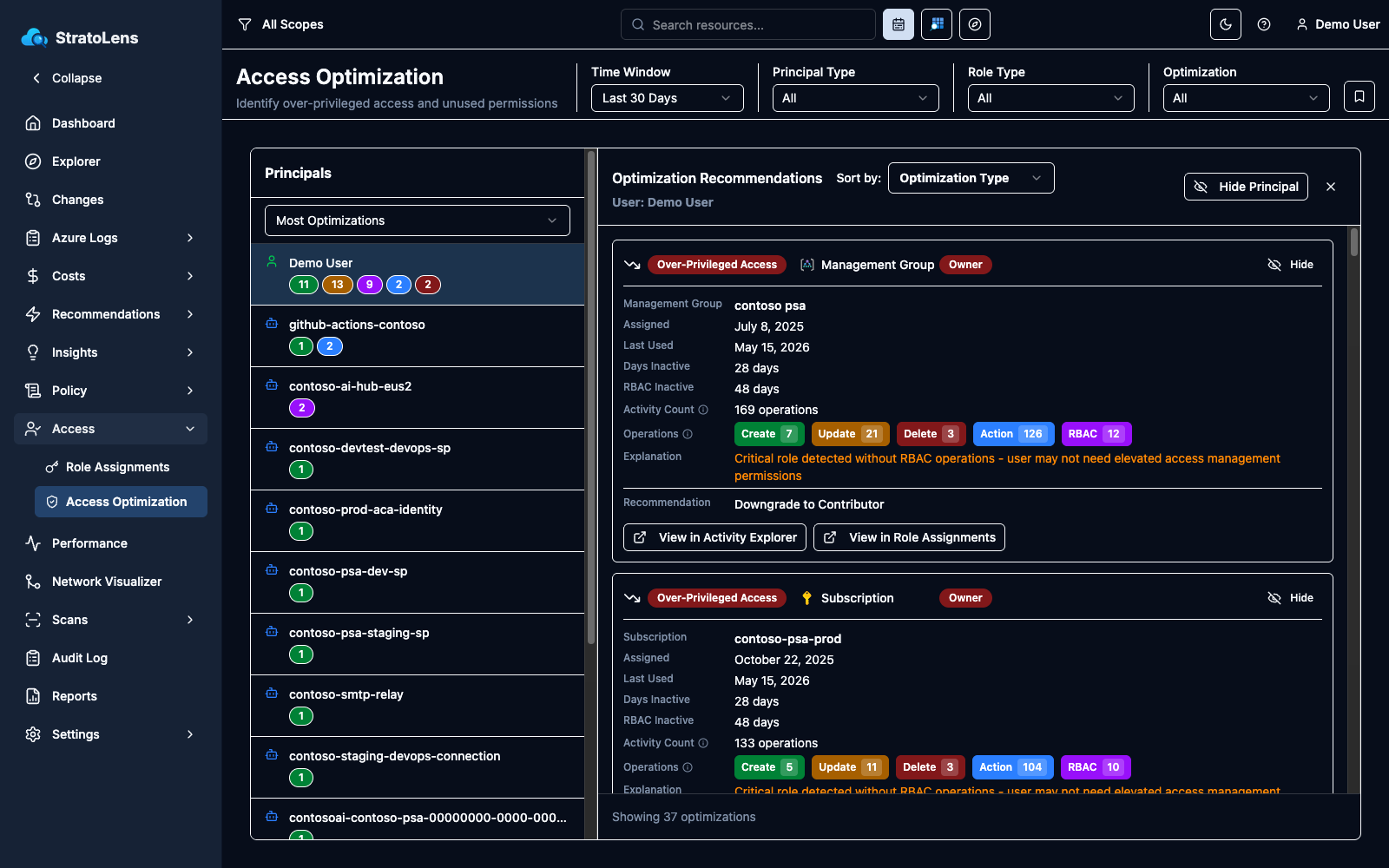The width and height of the screenshot is (1389, 868).
Task: Open Changes page
Action: (x=110, y=200)
